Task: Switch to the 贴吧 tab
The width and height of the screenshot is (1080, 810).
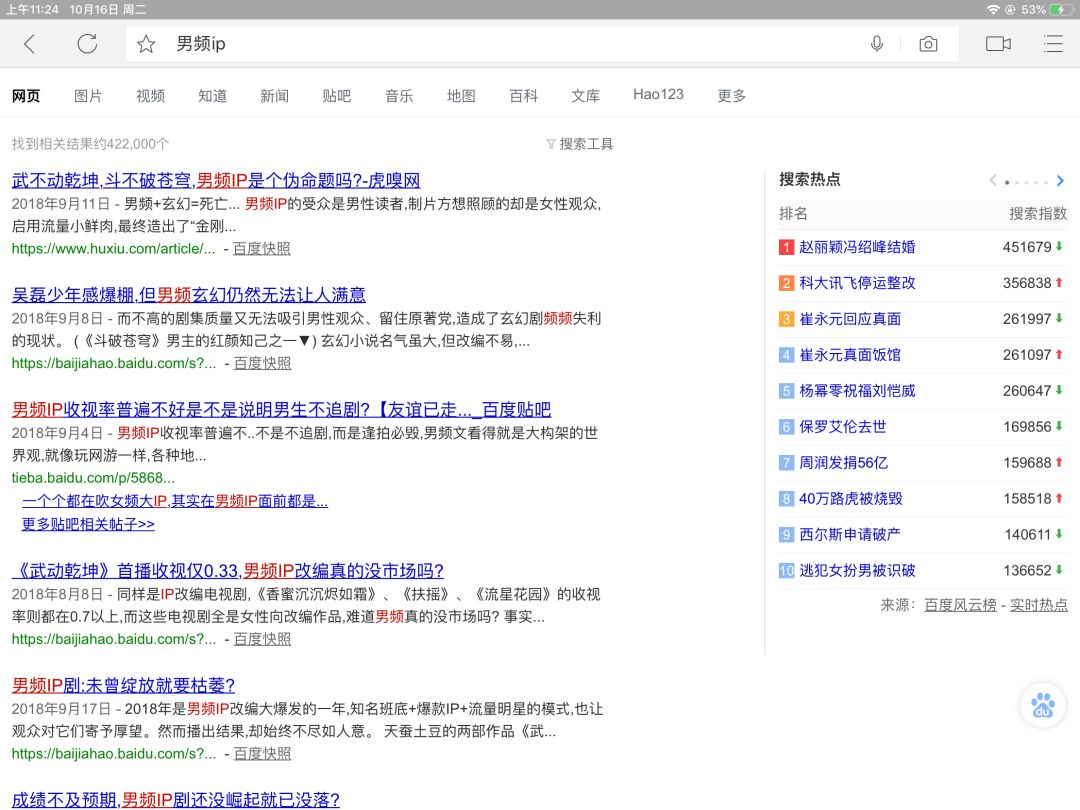Action: (x=337, y=96)
